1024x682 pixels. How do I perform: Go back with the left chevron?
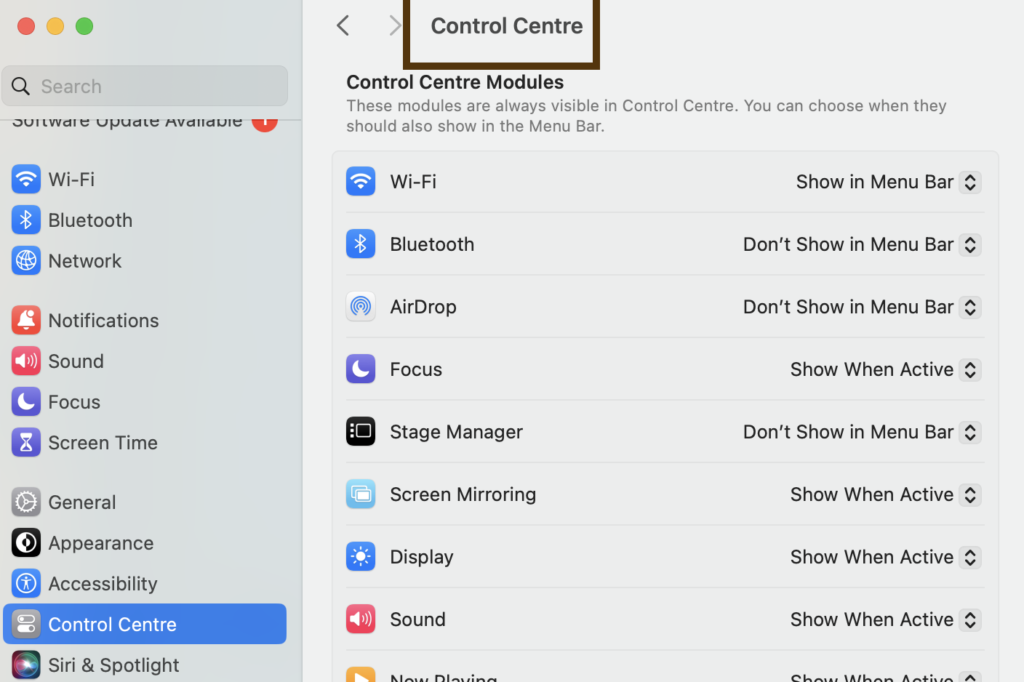[343, 26]
